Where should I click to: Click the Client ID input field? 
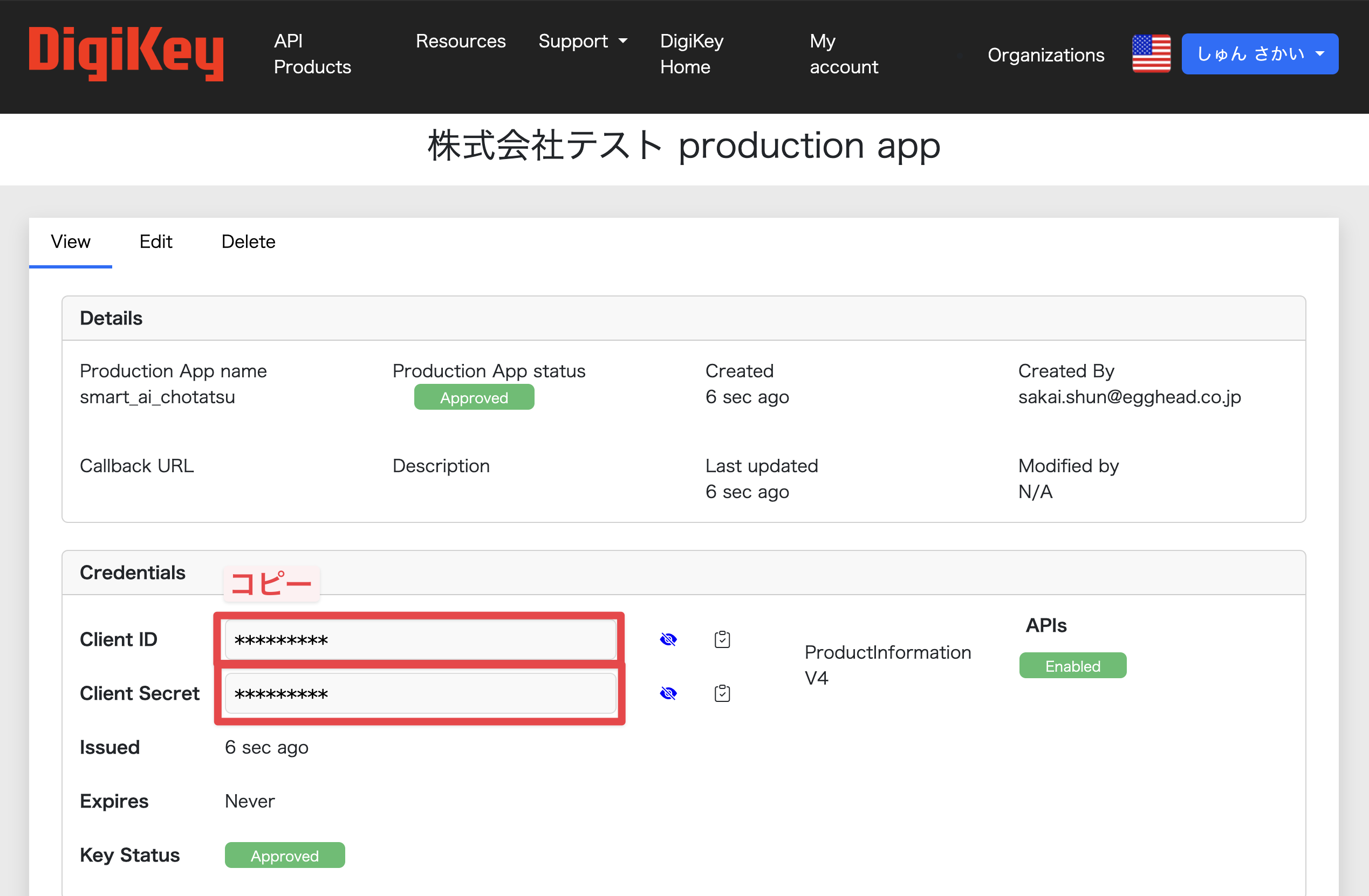pos(420,639)
